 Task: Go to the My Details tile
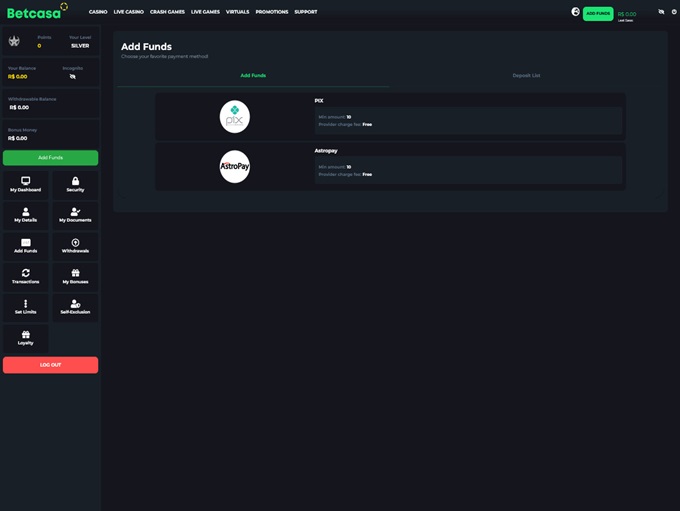coord(25,215)
